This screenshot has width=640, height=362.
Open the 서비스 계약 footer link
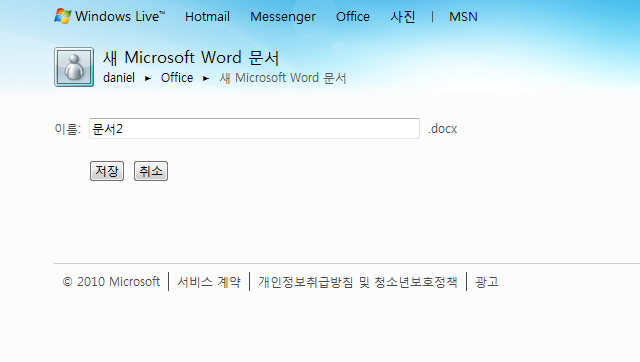tap(209, 282)
